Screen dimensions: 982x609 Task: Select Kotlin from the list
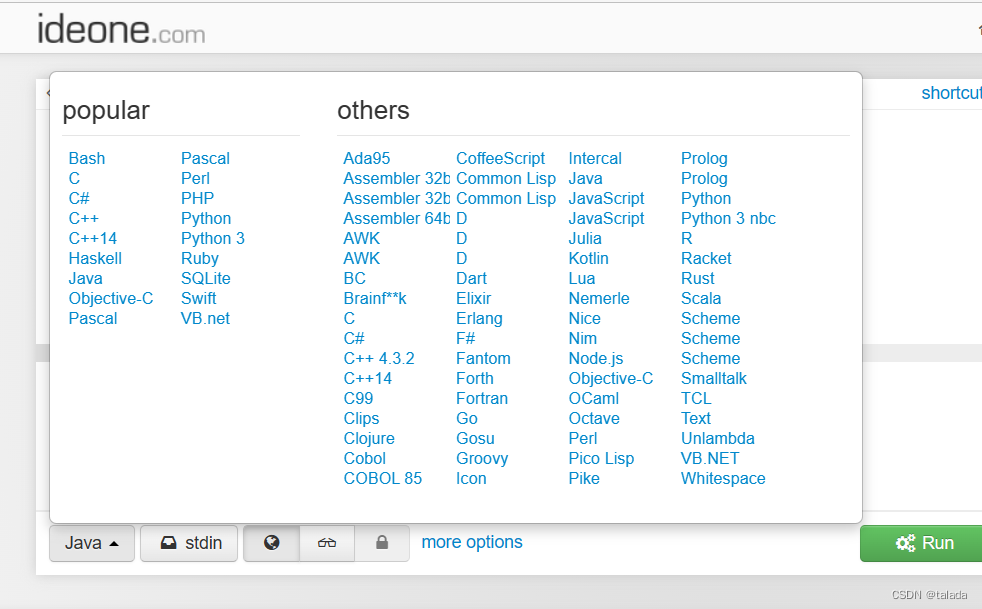point(588,259)
